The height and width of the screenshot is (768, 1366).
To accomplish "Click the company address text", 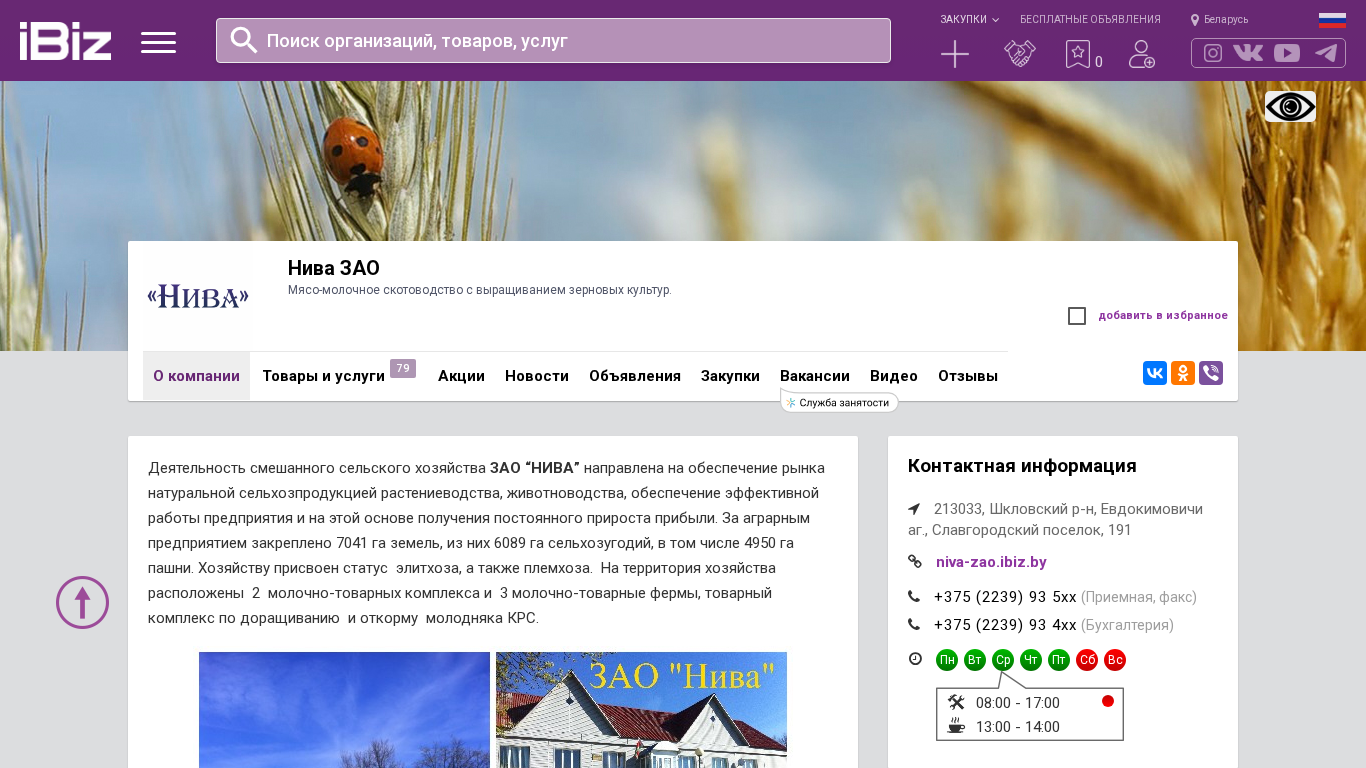I will (1055, 519).
